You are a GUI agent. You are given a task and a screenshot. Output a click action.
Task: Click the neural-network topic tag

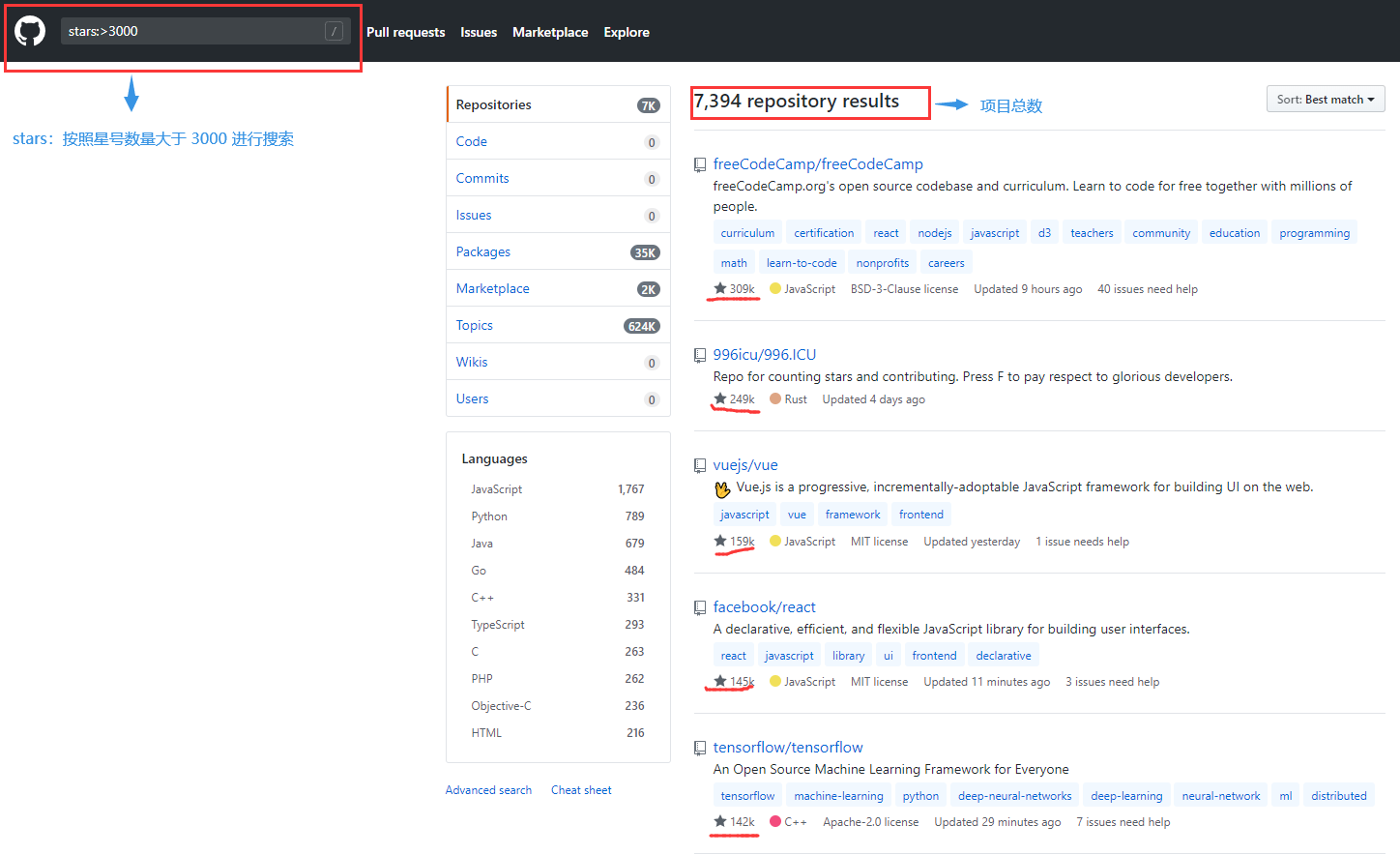click(x=1221, y=796)
